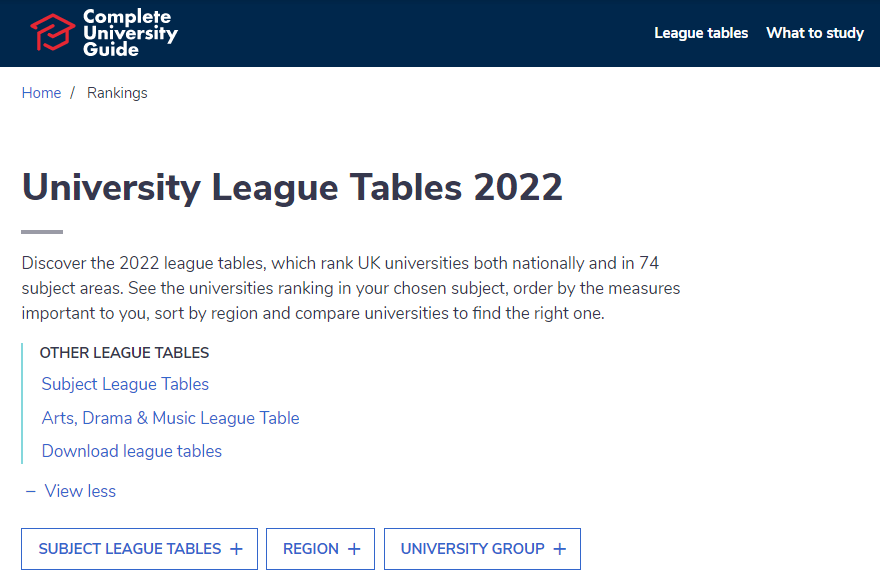
Task: Click the plus icon on Region button
Action: tap(354, 549)
